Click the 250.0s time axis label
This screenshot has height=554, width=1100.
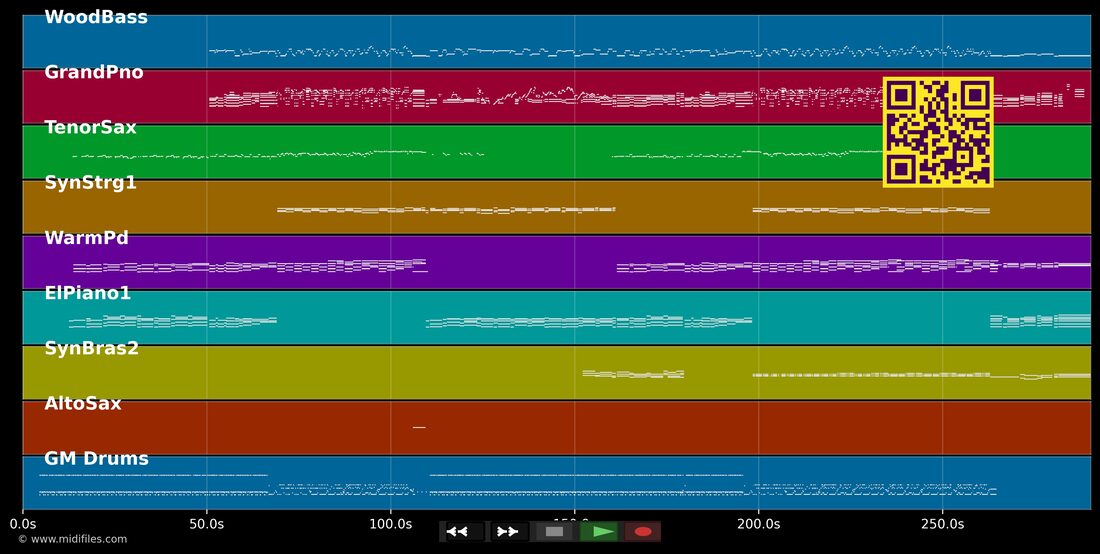tap(942, 524)
